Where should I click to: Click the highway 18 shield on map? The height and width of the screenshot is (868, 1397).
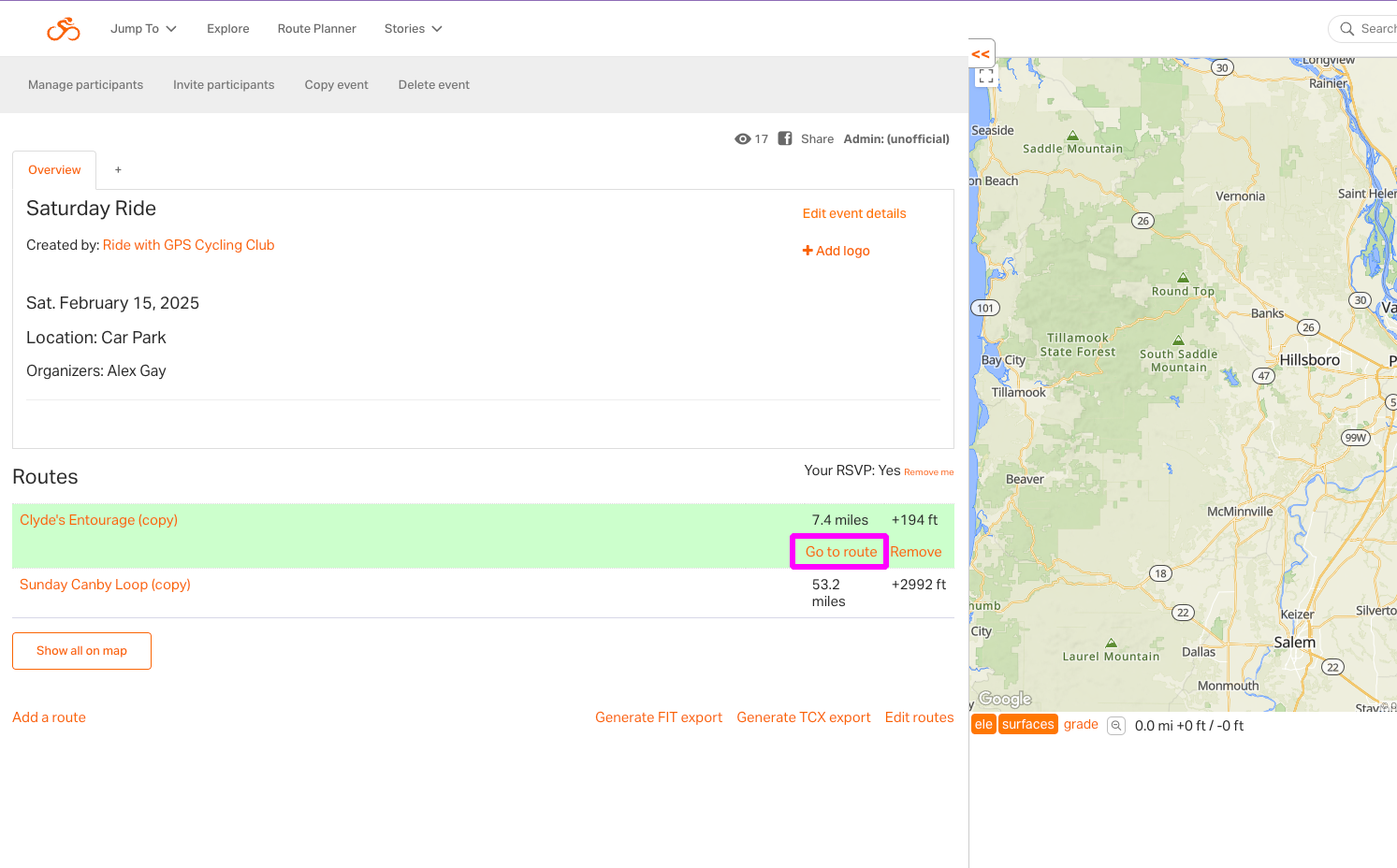[x=1160, y=573]
